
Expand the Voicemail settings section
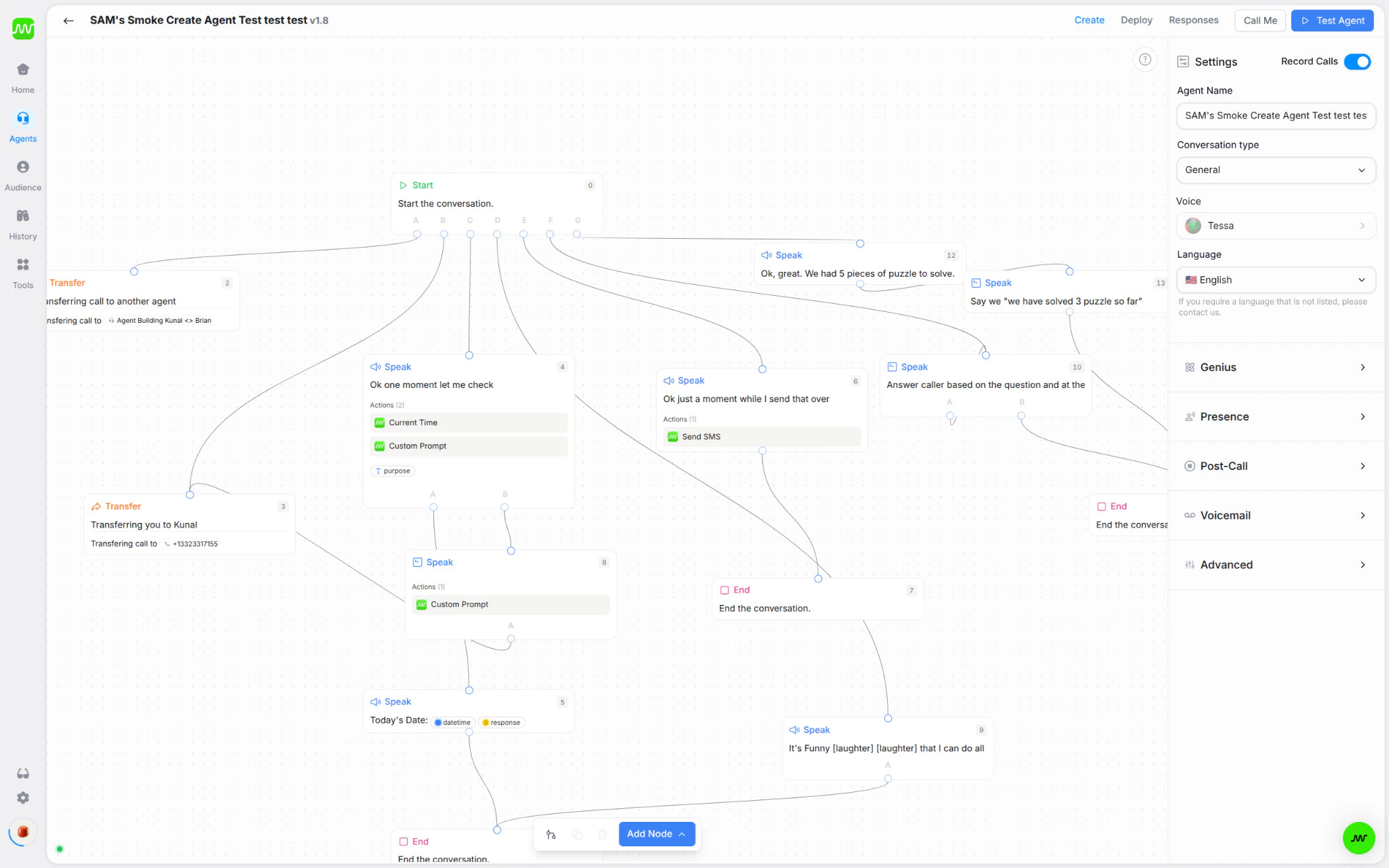(x=1275, y=515)
